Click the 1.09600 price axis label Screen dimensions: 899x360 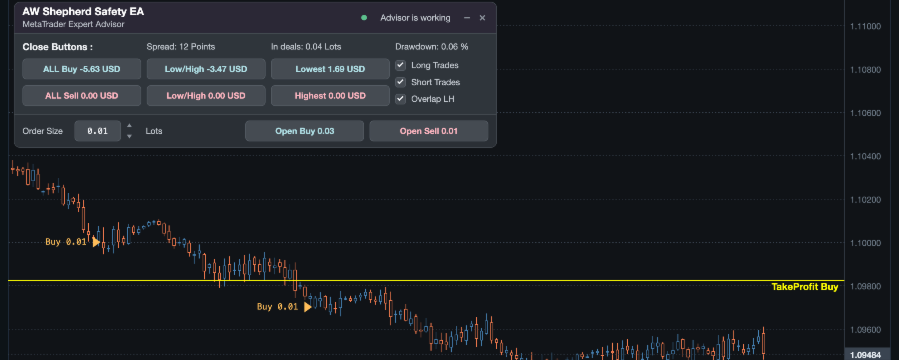pyautogui.click(x=865, y=330)
